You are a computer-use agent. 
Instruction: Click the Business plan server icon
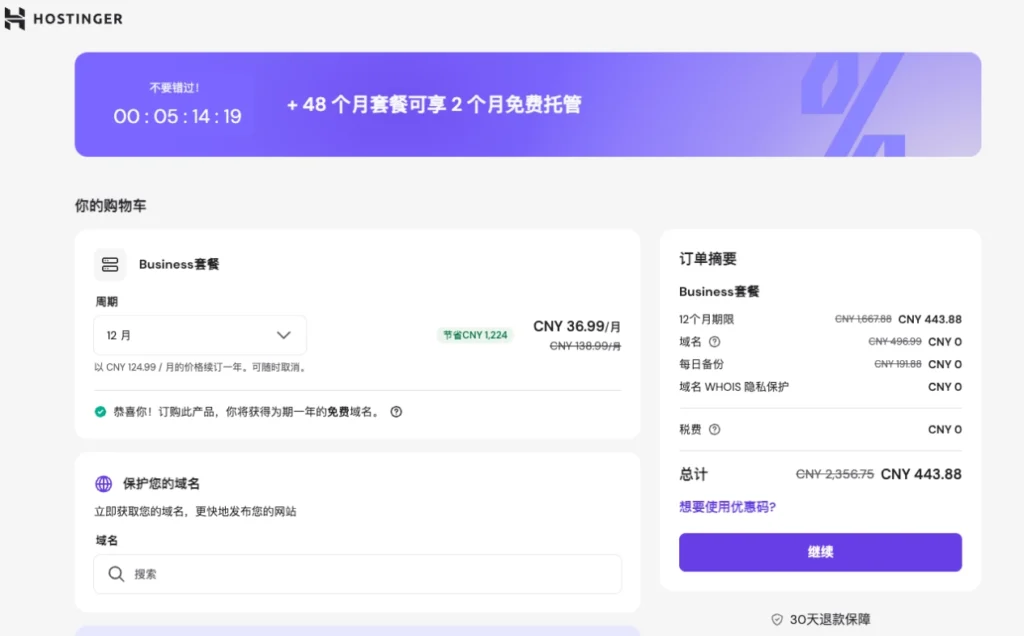click(110, 264)
